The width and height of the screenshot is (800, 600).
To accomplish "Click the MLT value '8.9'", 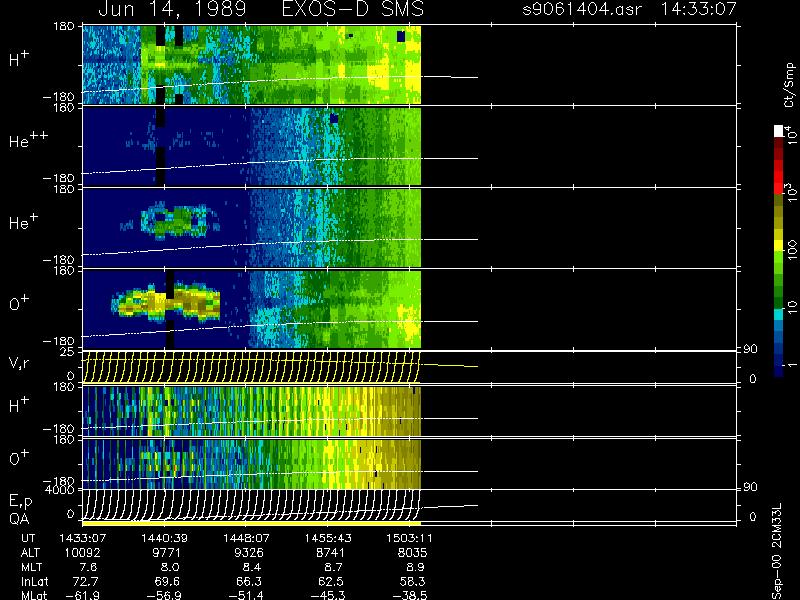I will click(415, 567).
